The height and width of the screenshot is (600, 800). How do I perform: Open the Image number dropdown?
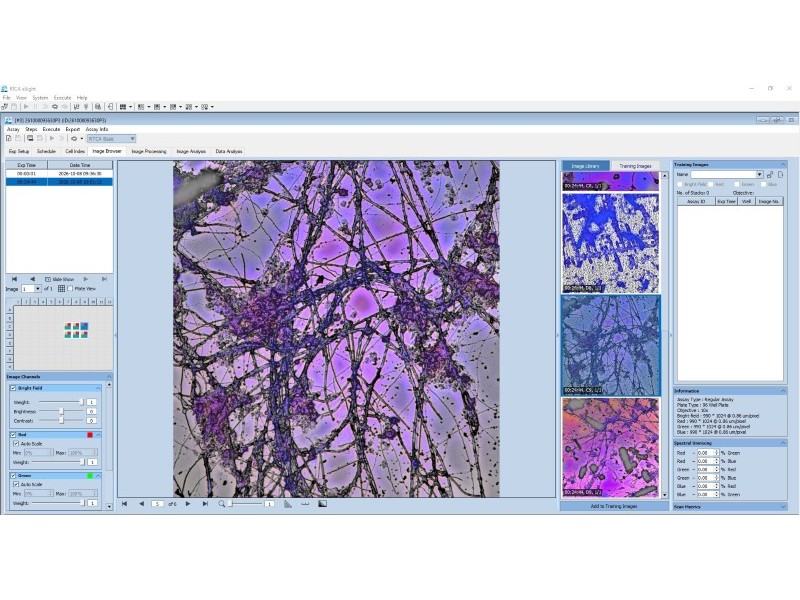click(x=38, y=289)
